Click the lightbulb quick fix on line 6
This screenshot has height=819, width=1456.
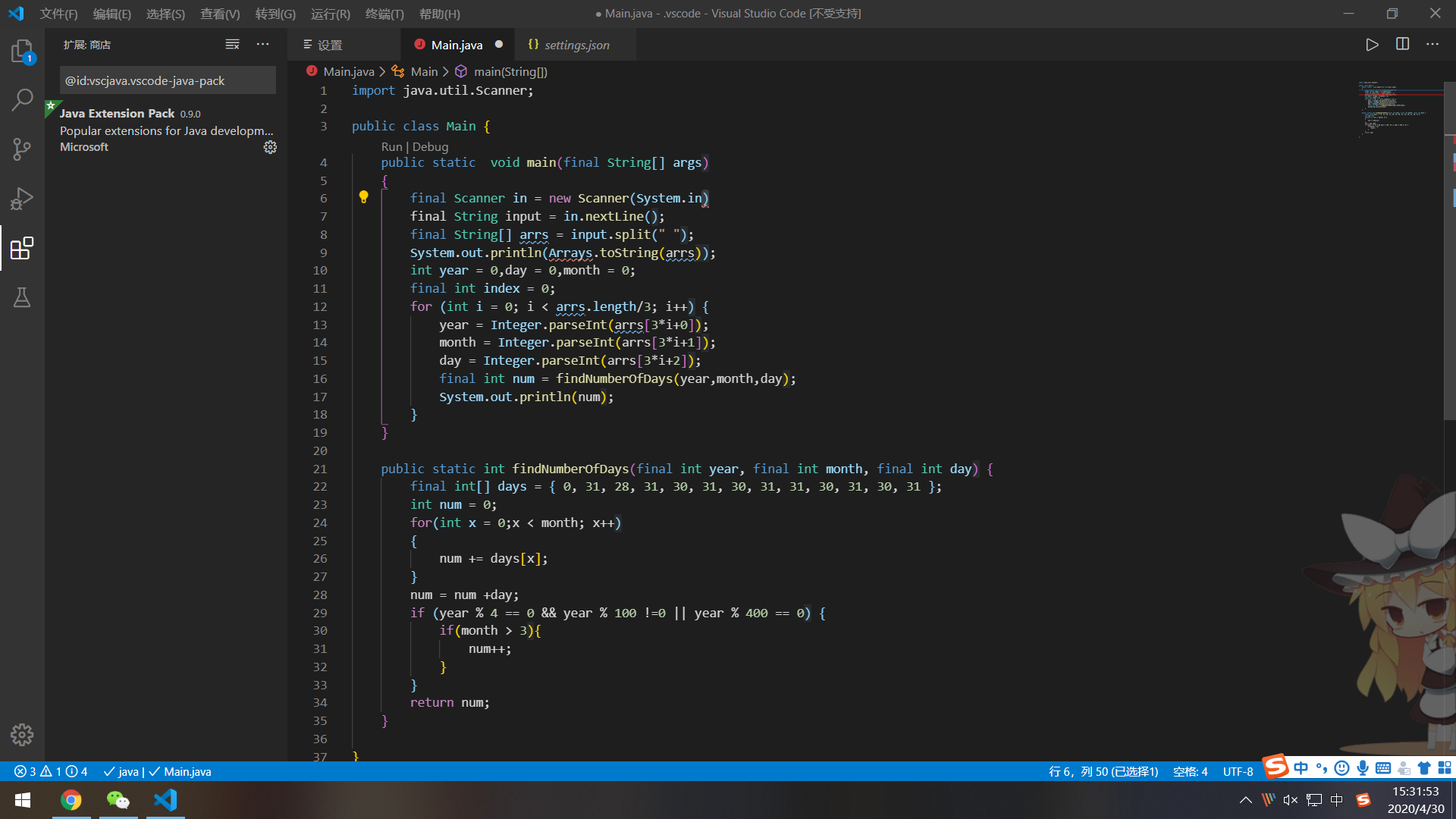coord(363,197)
